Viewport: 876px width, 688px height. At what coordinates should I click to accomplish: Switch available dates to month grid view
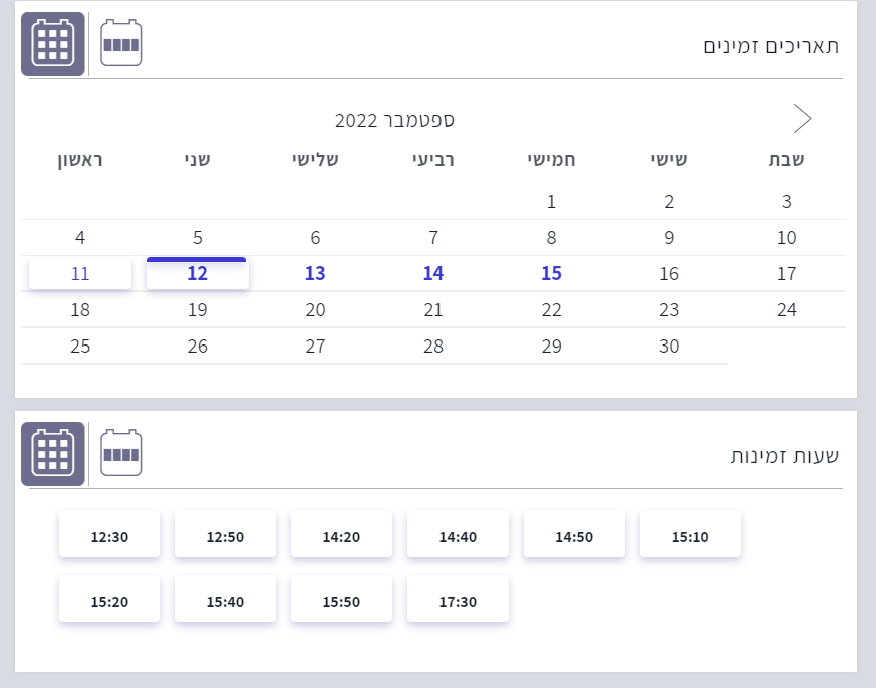tap(53, 44)
